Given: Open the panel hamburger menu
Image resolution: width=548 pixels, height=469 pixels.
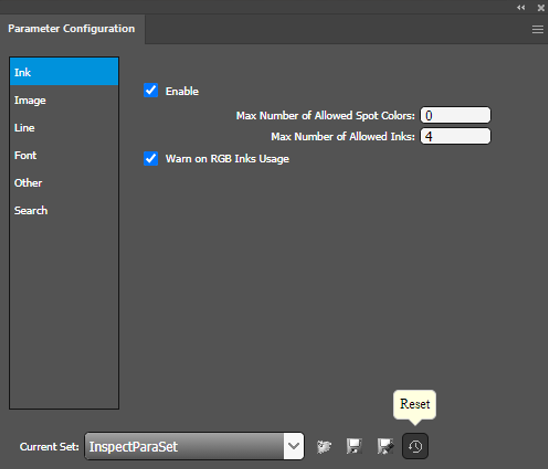Looking at the screenshot, I should pyautogui.click(x=538, y=29).
